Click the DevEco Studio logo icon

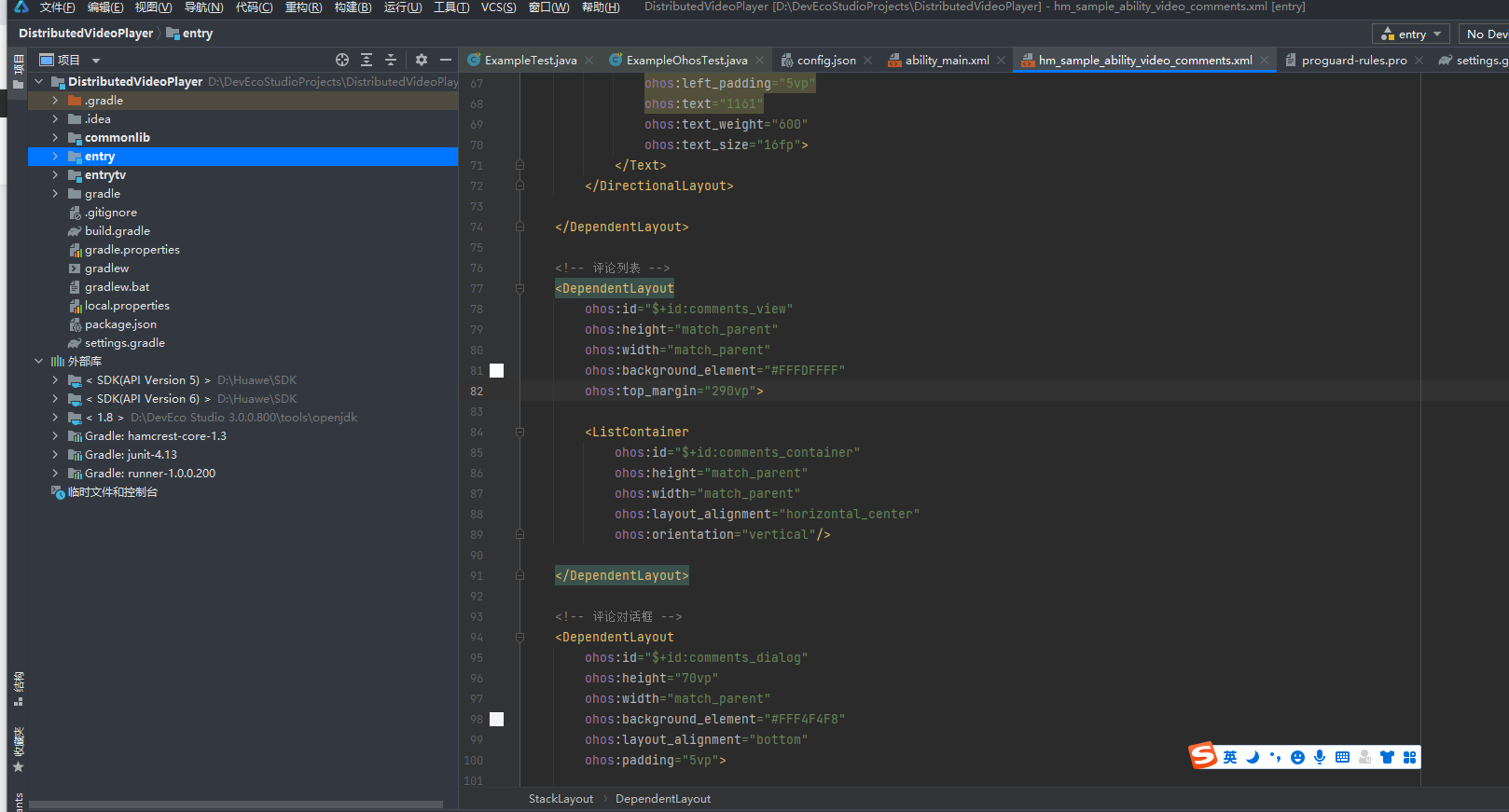coord(21,7)
